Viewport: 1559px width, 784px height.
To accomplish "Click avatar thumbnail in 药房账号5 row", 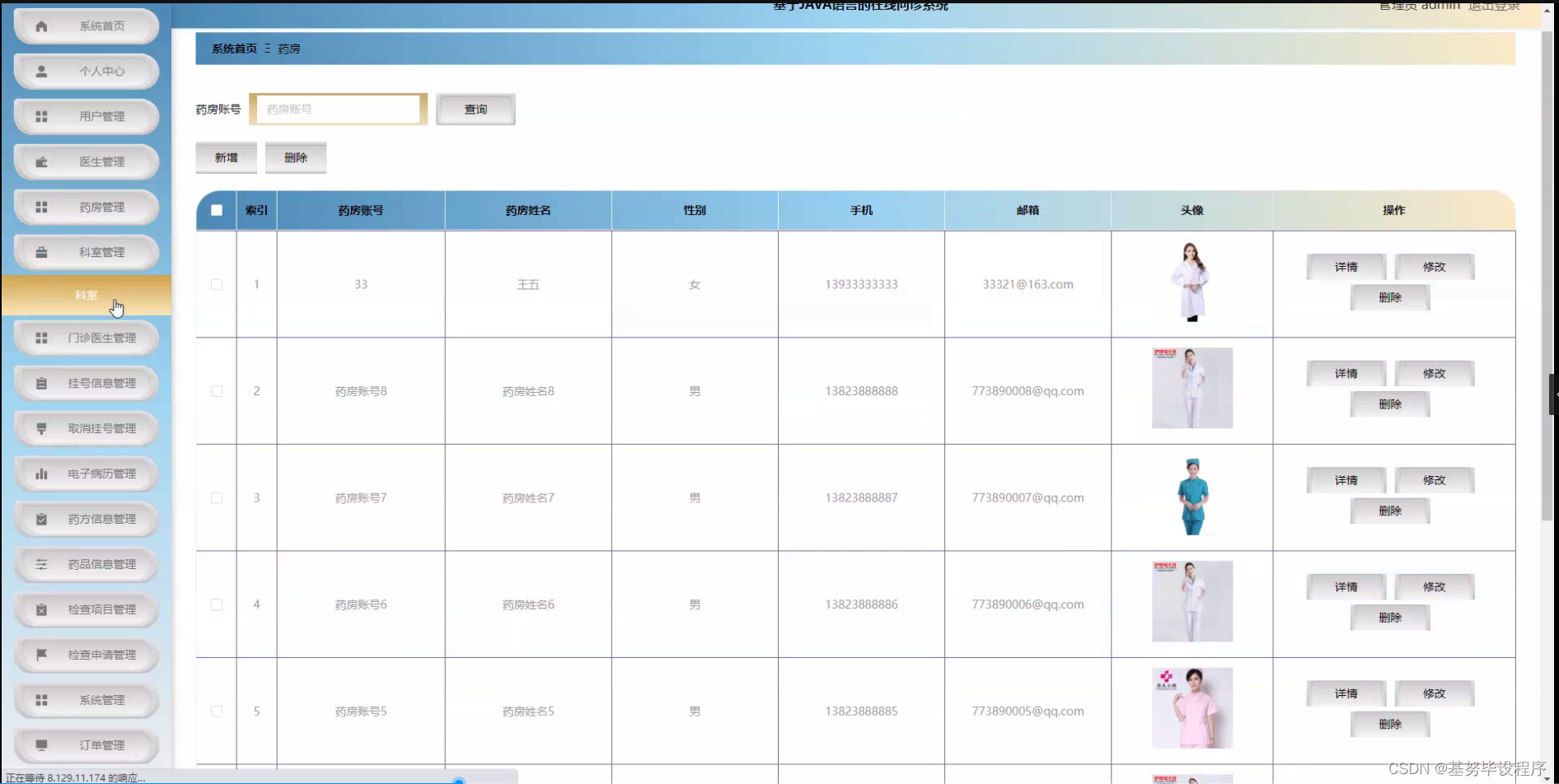I will pyautogui.click(x=1192, y=708).
